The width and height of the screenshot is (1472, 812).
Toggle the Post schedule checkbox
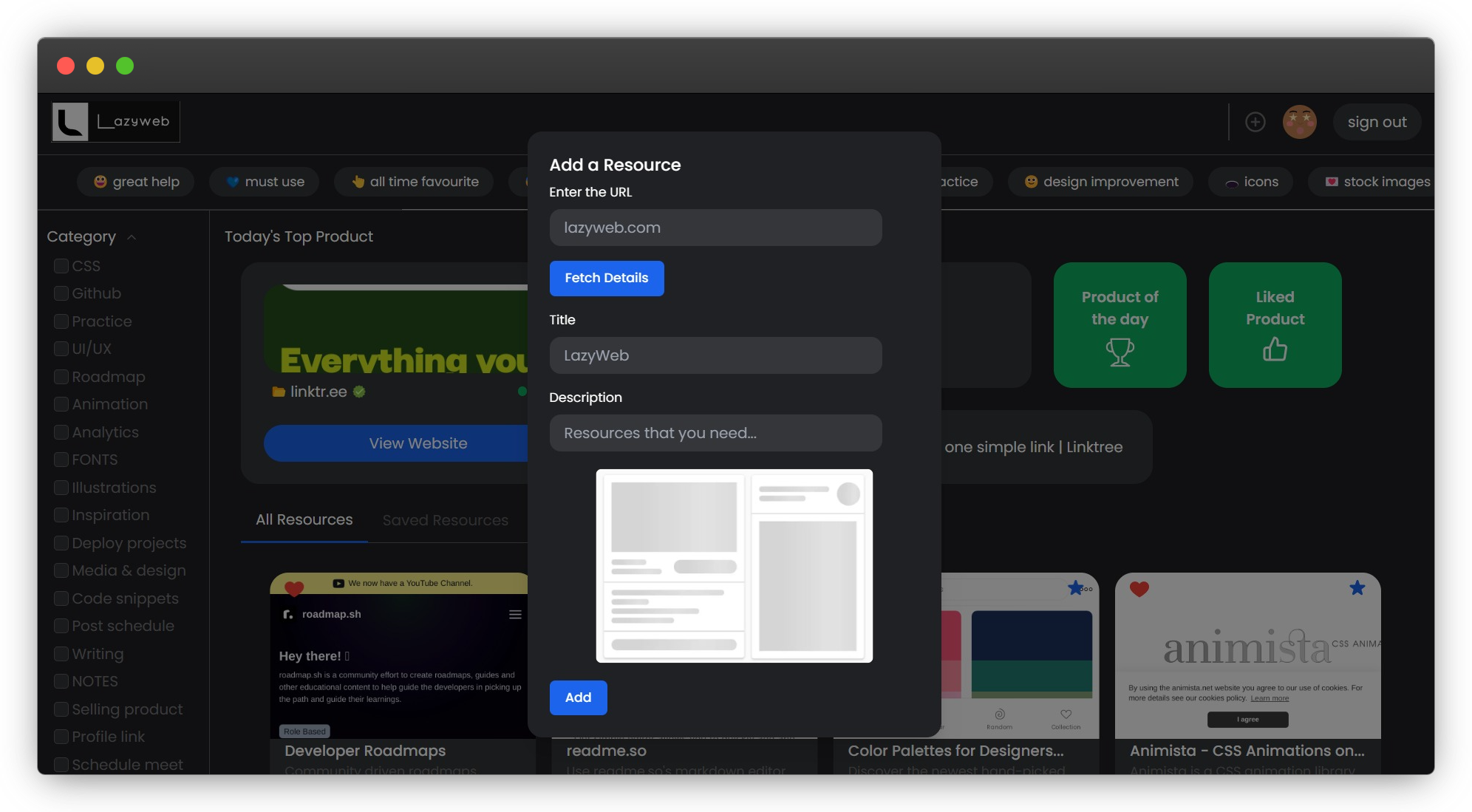pos(61,626)
